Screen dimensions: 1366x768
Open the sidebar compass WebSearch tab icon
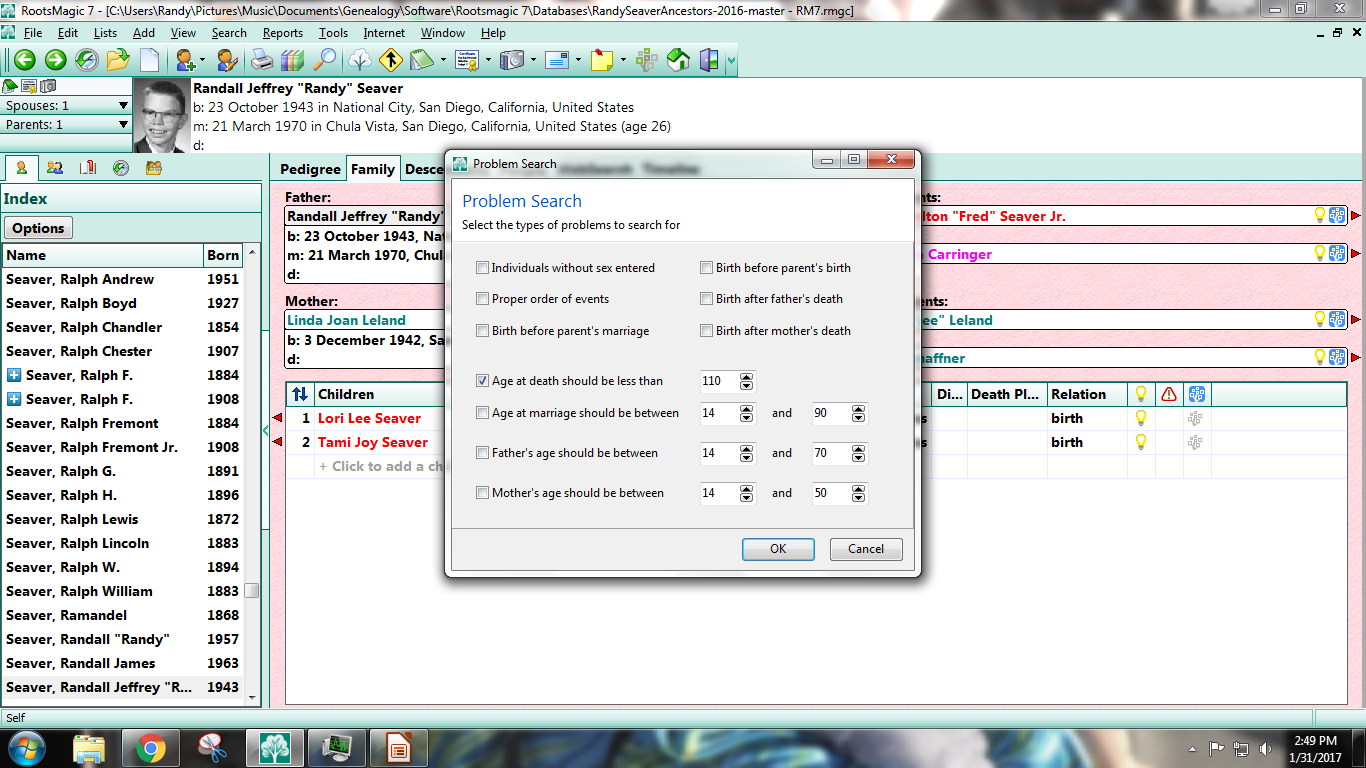(120, 168)
